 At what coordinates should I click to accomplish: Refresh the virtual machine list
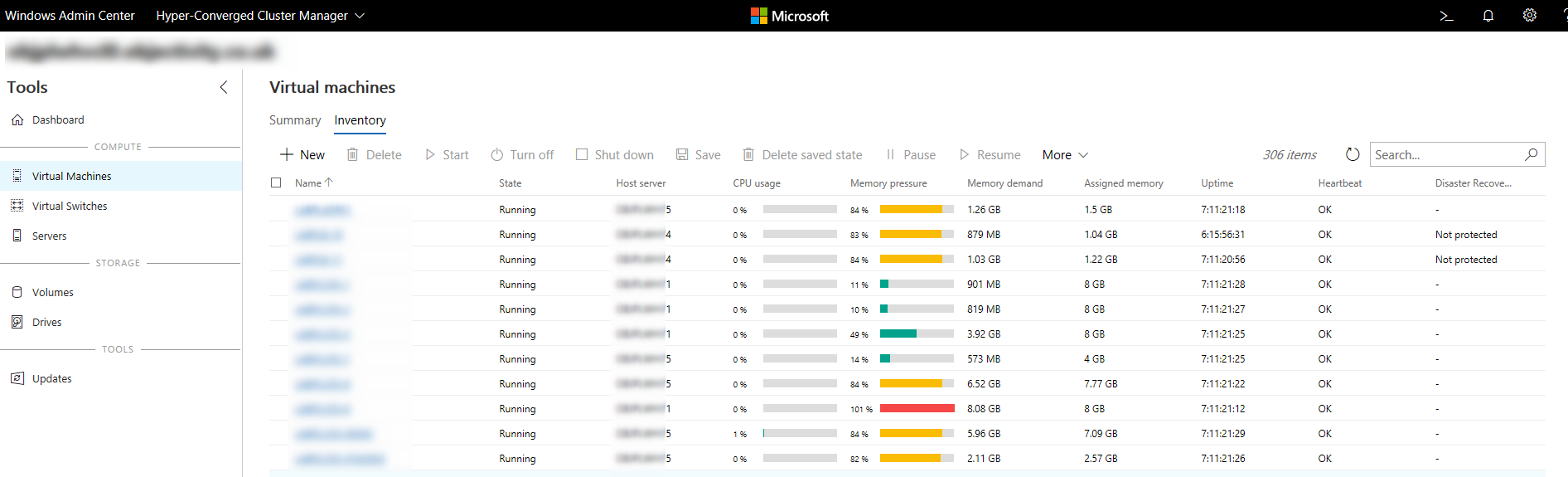click(1353, 154)
